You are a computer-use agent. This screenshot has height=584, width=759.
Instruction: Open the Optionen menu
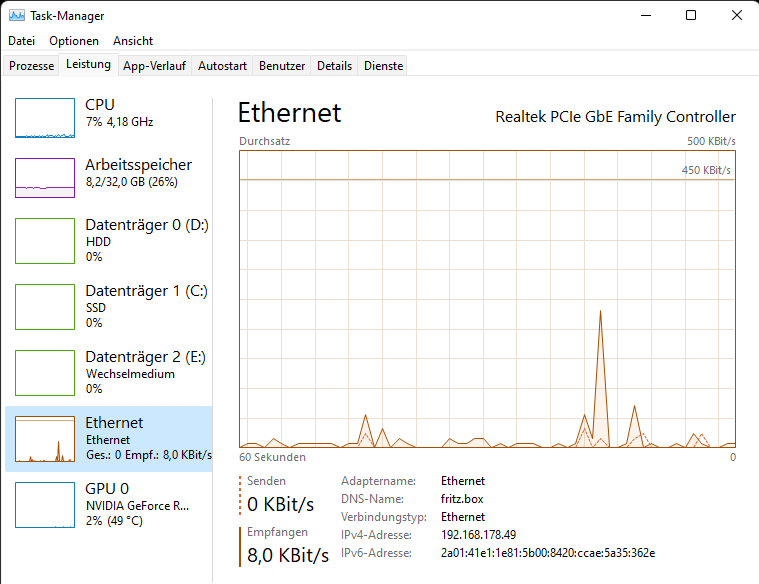pos(74,41)
